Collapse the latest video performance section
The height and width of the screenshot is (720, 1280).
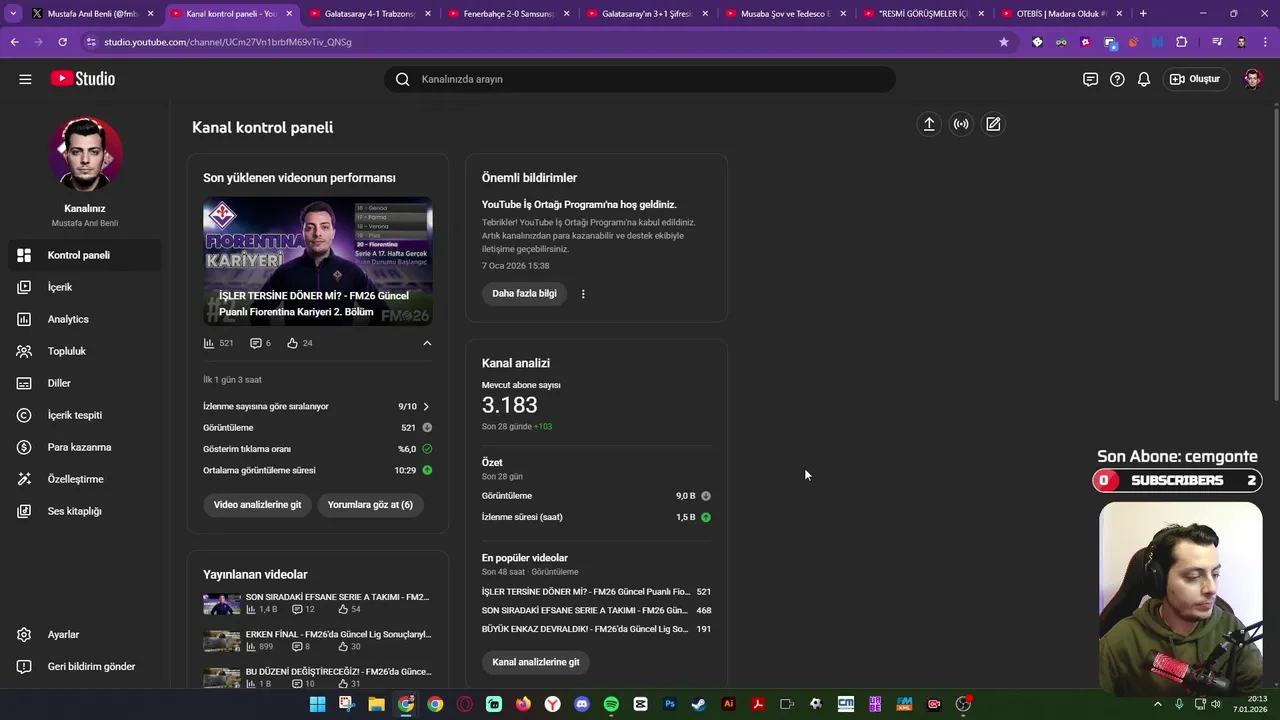tap(427, 343)
